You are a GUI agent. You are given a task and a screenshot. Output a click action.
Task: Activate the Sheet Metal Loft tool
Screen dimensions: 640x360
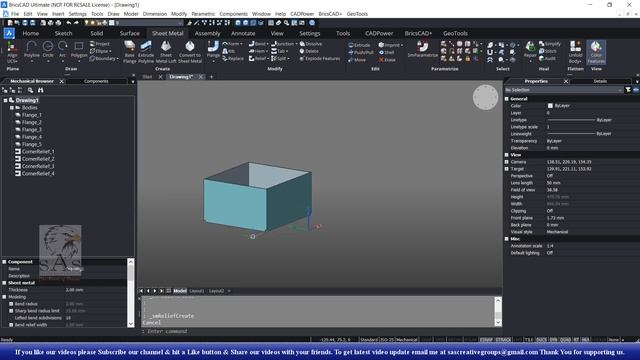pos(166,52)
